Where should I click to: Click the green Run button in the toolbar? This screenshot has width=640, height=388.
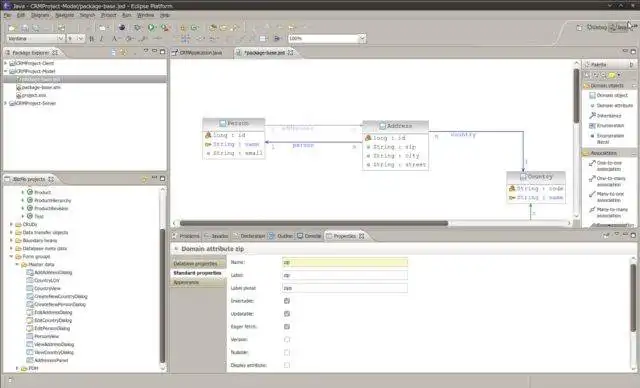coord(151,27)
